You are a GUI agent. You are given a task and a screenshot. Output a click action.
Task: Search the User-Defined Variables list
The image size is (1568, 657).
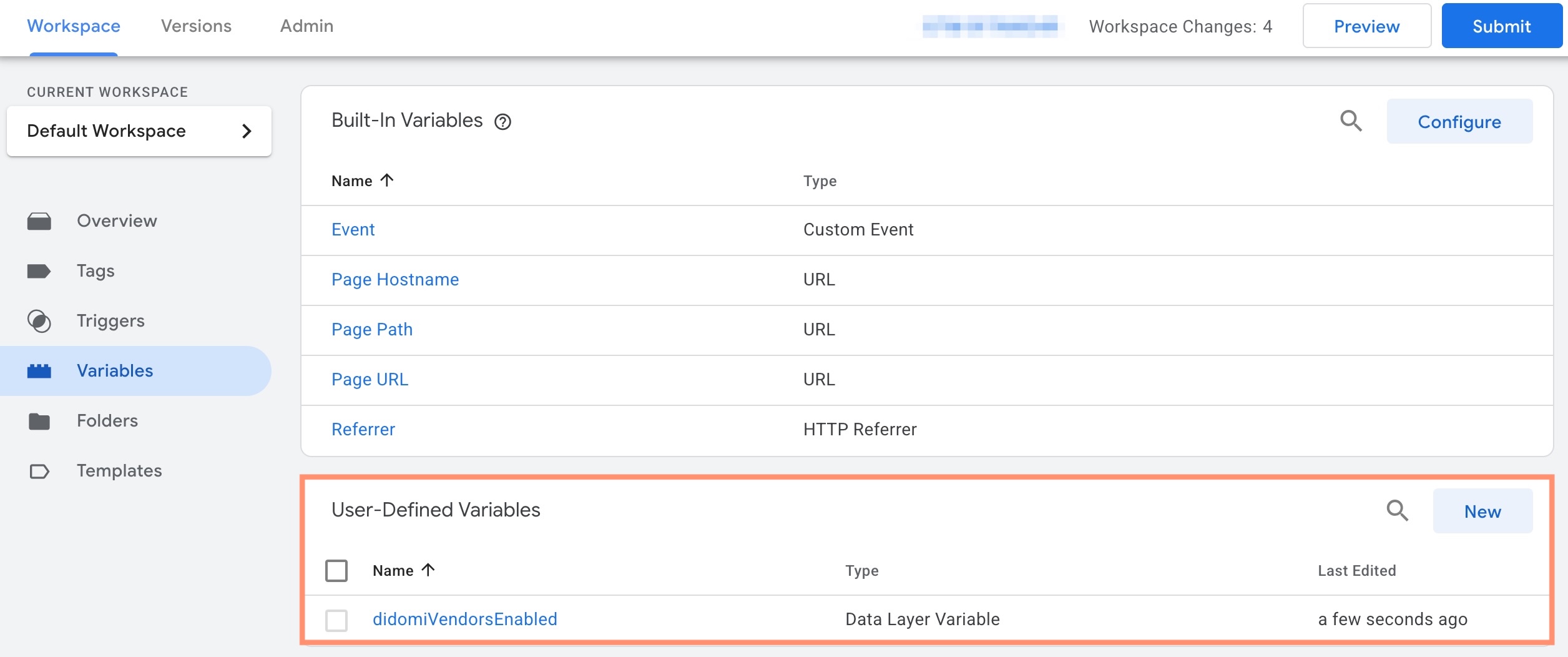1397,510
